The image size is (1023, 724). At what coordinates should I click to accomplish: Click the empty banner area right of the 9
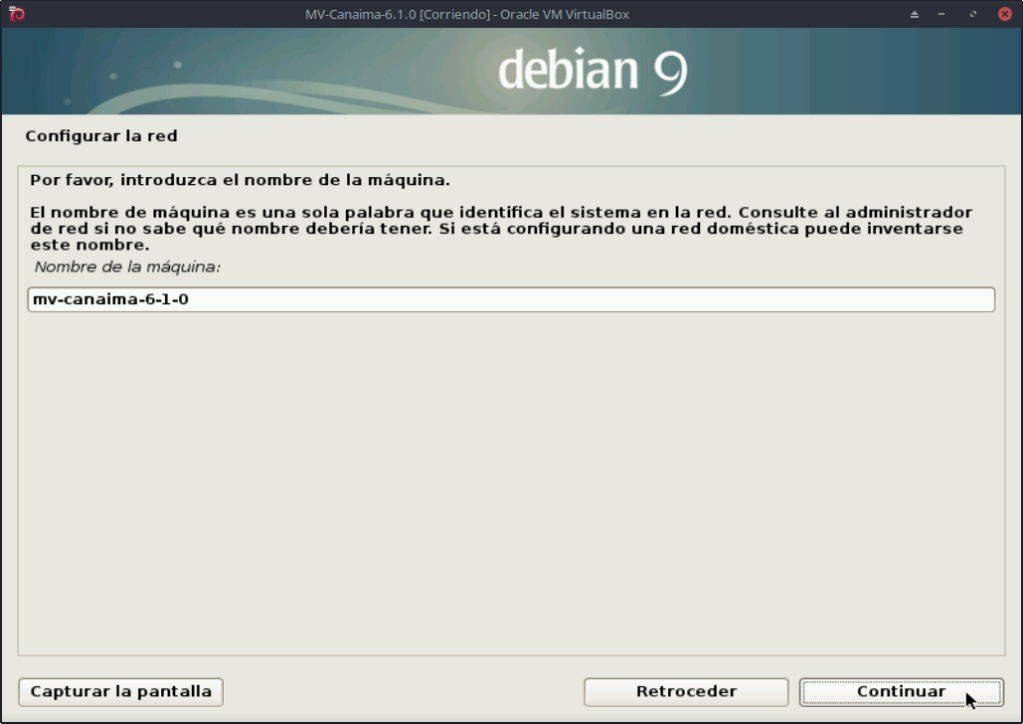point(850,70)
